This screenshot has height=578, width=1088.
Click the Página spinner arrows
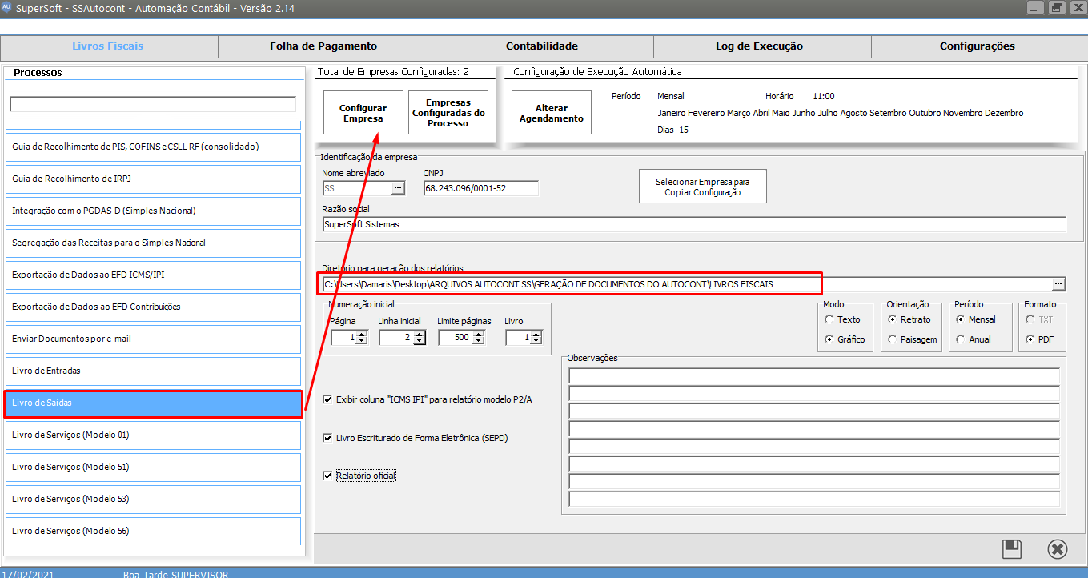point(364,338)
